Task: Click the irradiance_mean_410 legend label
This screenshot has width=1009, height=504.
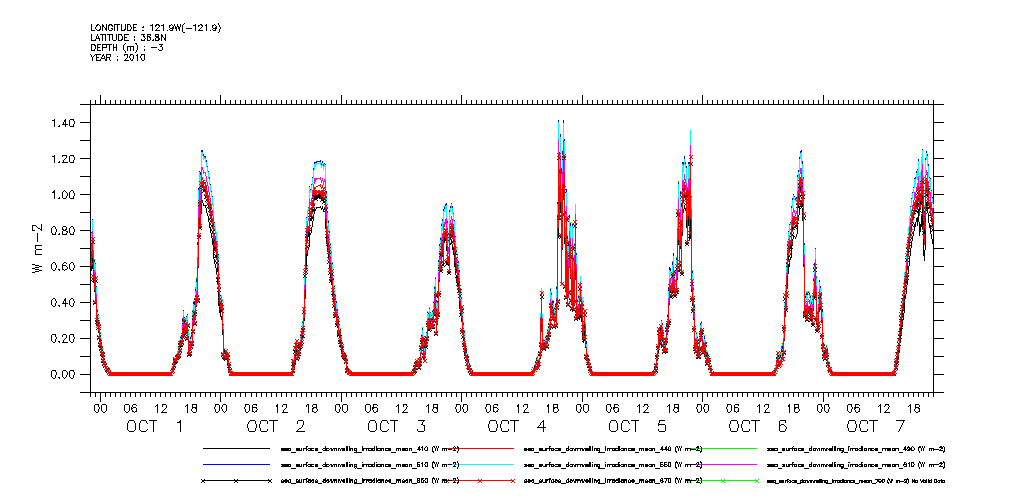Action: 371,448
